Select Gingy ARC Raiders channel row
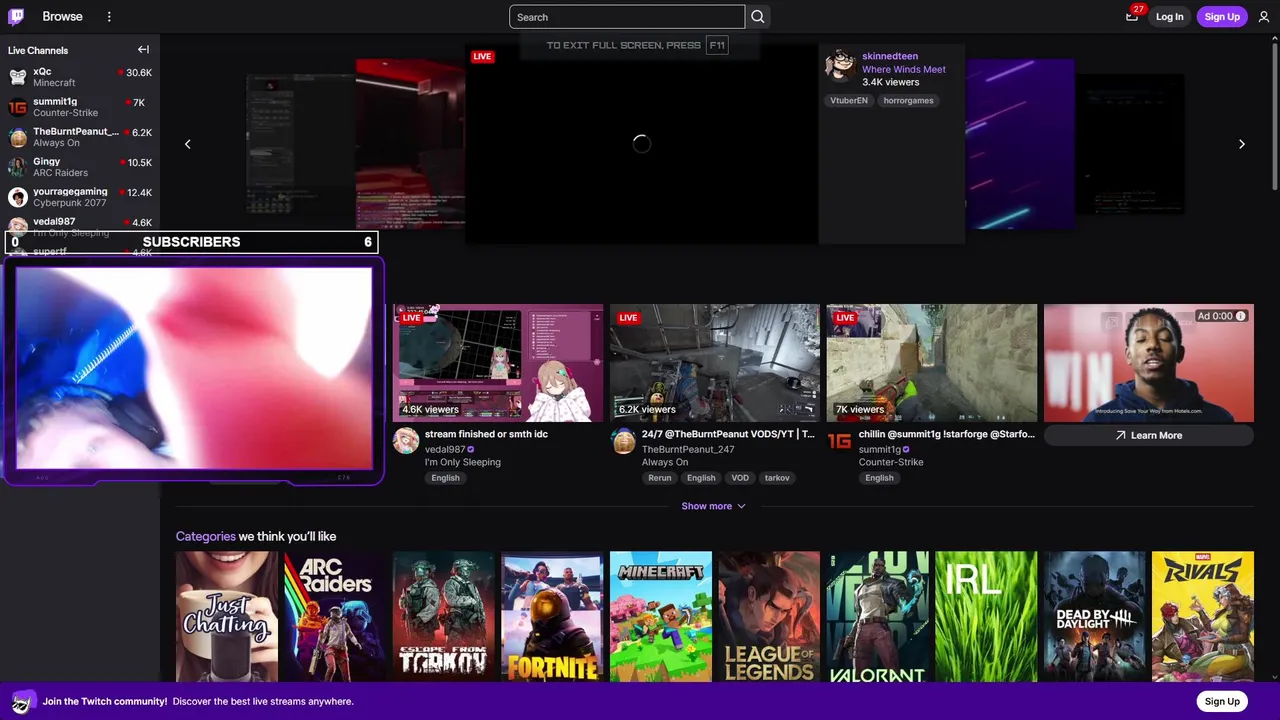Viewport: 1280px width, 720px height. [x=80, y=167]
